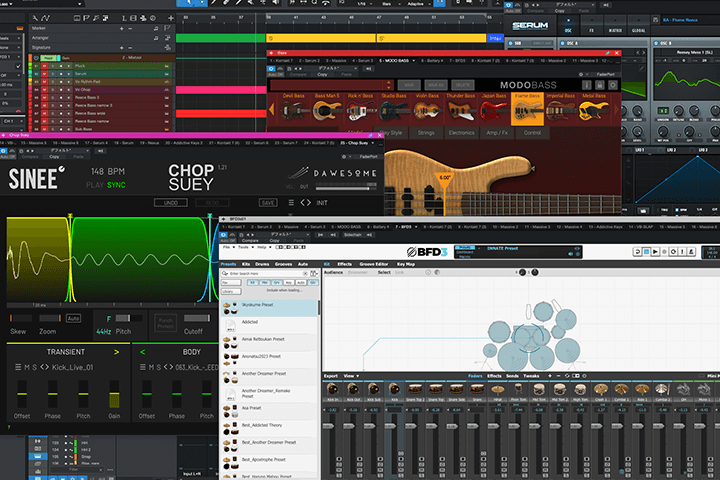Select the Devil Bass model in MODO BASS
The height and width of the screenshot is (480, 720).
[x=293, y=109]
